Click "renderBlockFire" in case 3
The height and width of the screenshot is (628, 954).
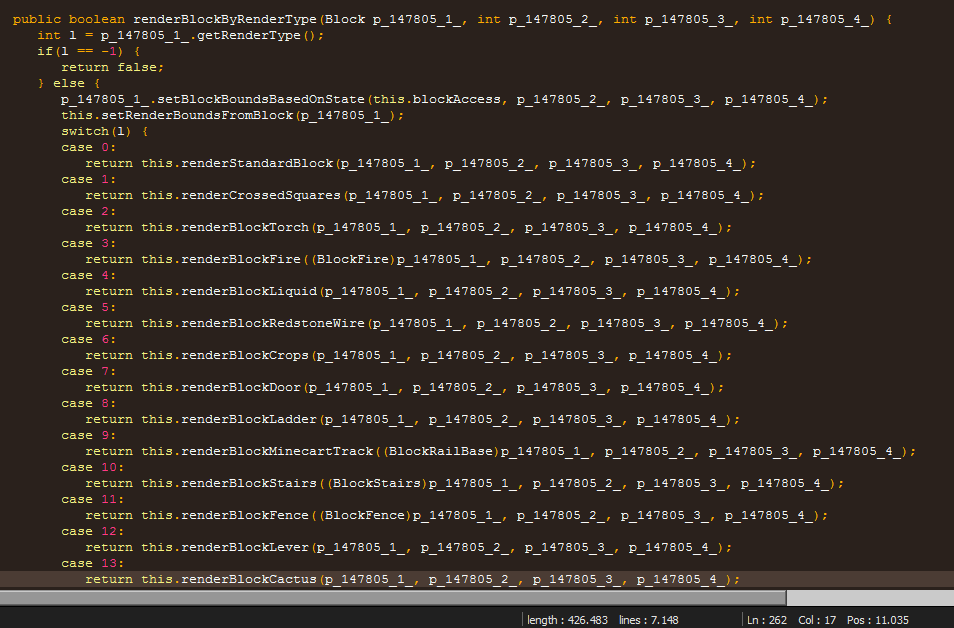point(241,259)
